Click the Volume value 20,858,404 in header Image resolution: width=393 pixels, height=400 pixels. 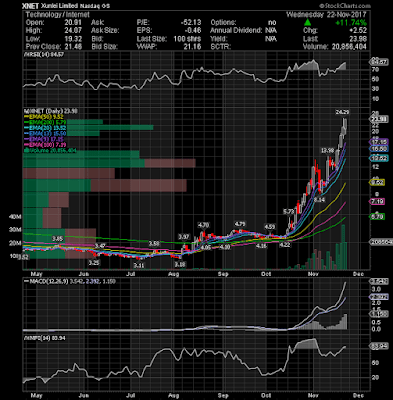(x=349, y=46)
